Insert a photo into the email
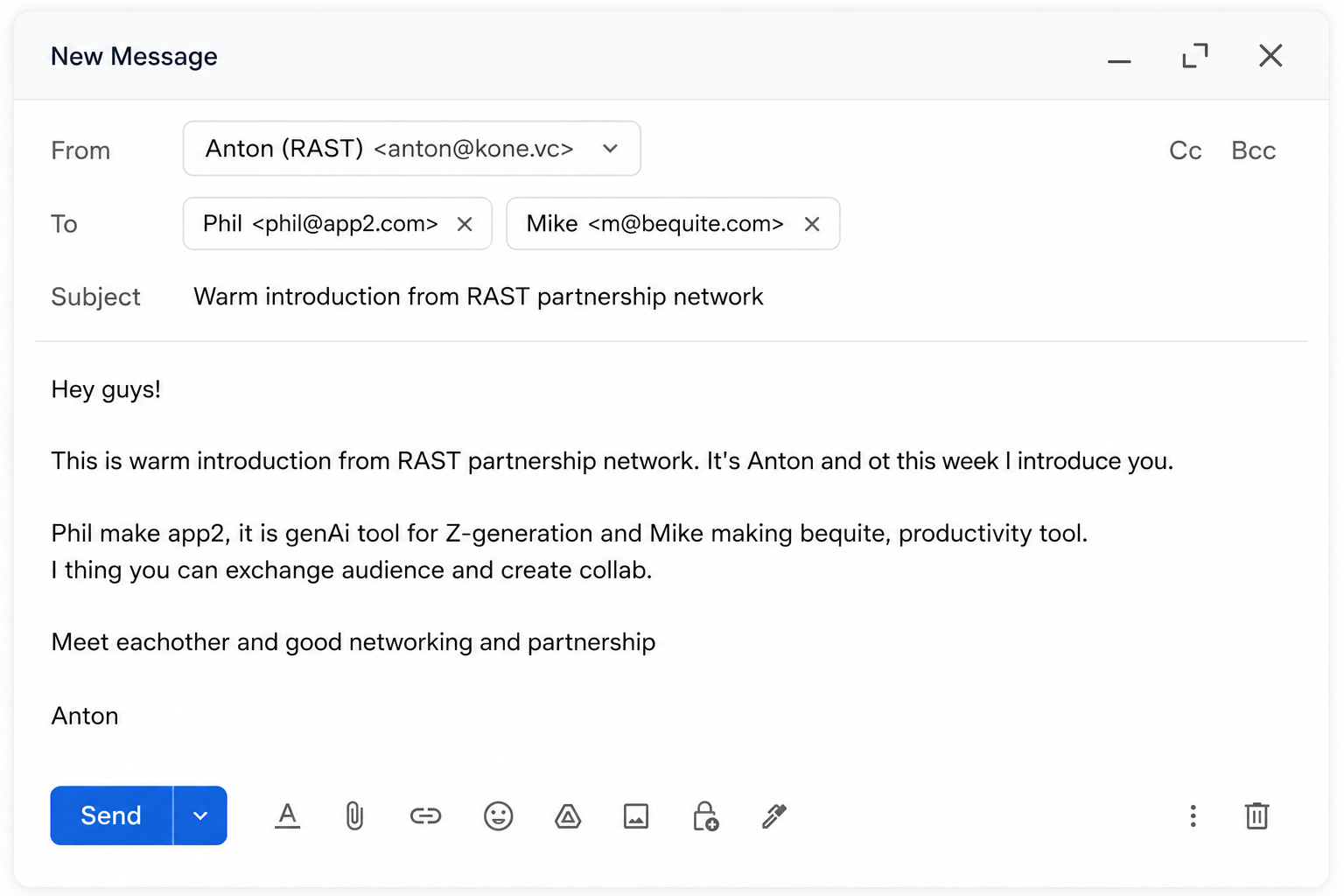1344x896 pixels. 636,816
